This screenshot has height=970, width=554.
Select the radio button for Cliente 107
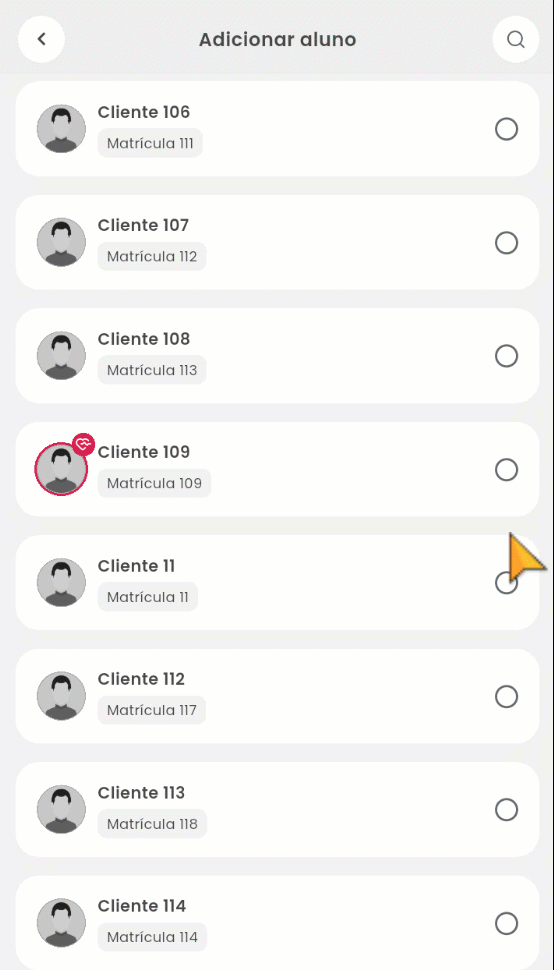pyautogui.click(x=506, y=243)
